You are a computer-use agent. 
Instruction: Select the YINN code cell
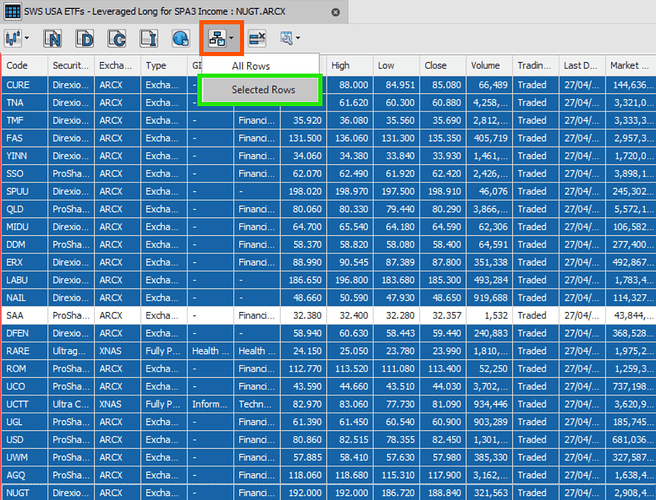click(x=25, y=156)
